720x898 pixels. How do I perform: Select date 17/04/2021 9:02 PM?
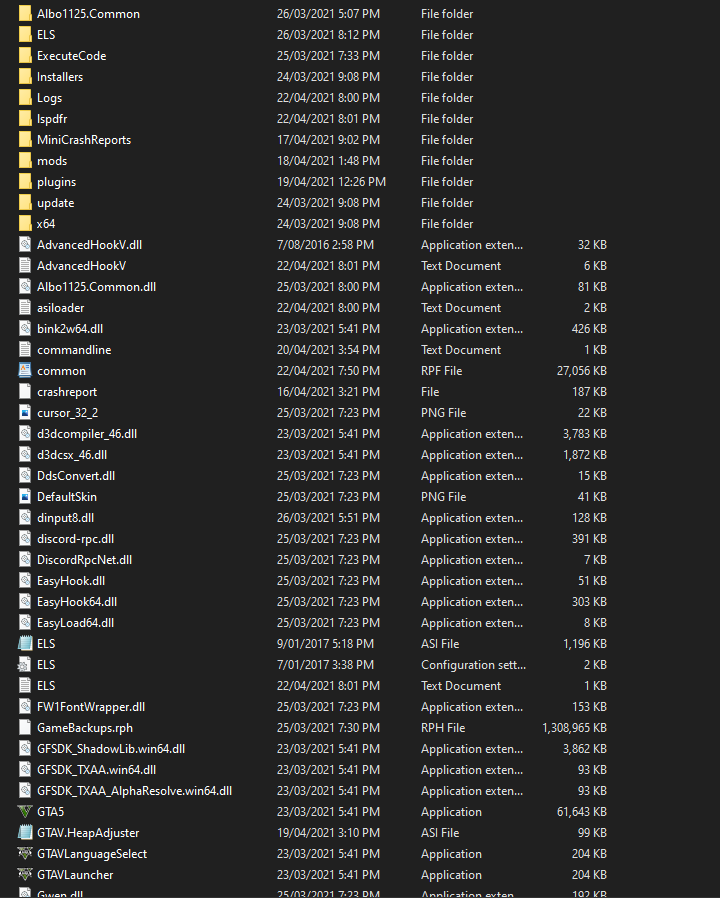(328, 140)
